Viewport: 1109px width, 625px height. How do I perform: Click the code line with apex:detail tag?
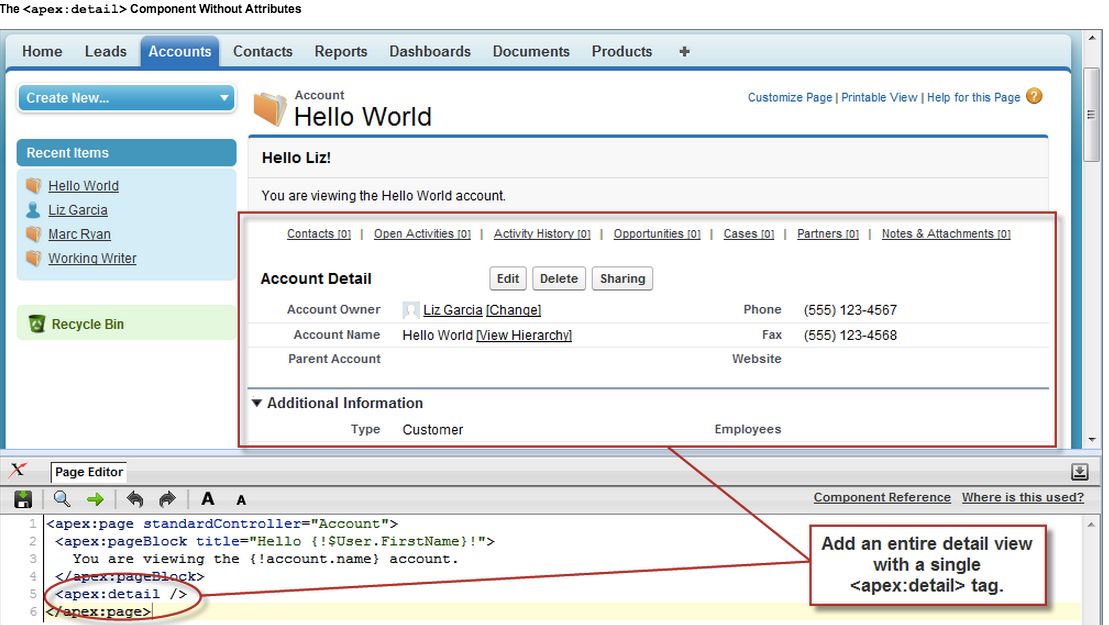click(x=121, y=594)
